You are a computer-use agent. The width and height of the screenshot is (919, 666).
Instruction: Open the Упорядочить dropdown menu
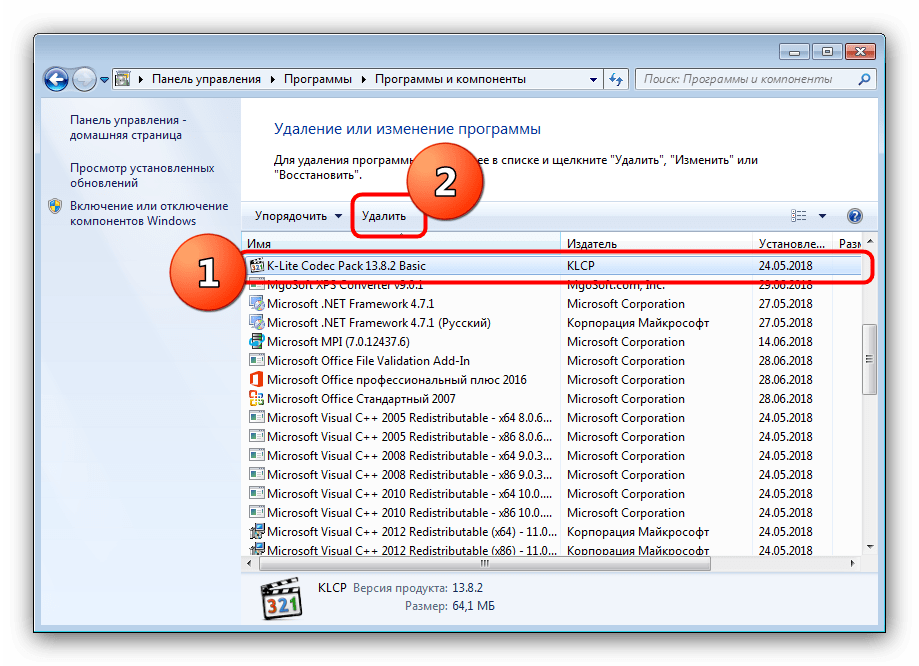point(297,216)
